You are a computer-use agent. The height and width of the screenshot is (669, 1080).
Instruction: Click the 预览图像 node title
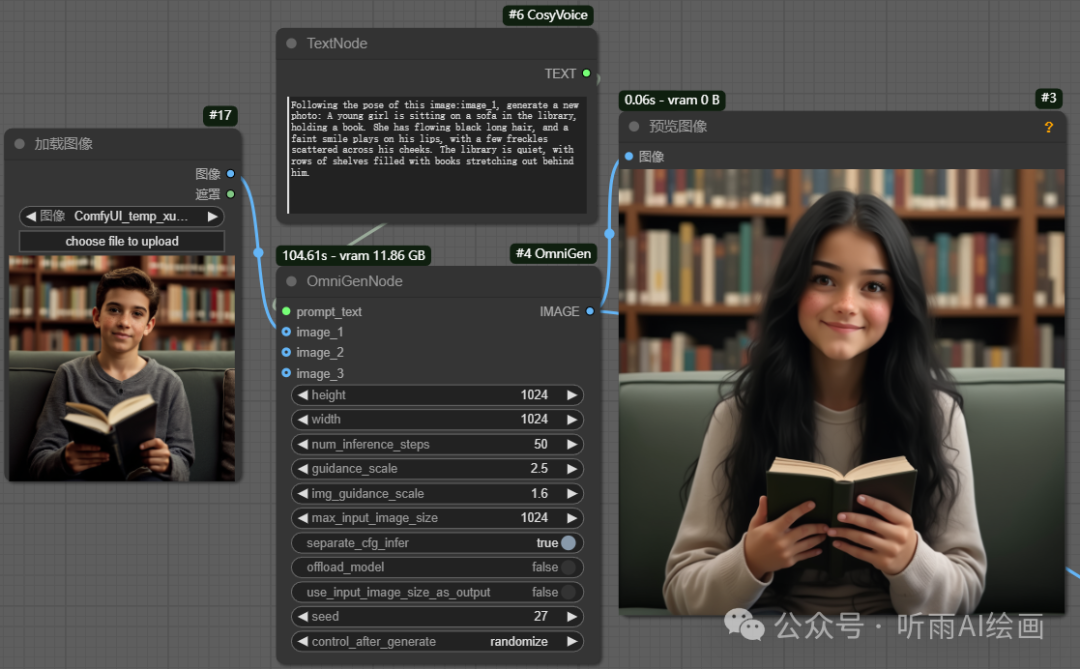pos(678,127)
